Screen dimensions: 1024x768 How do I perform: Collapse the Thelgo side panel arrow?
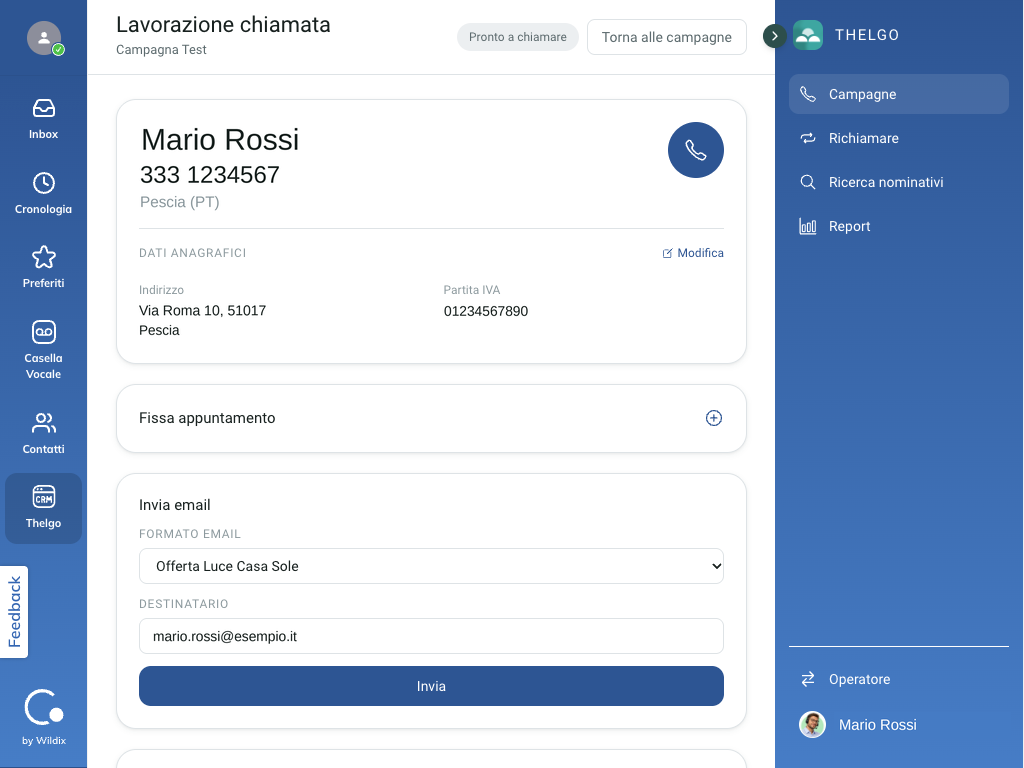[775, 36]
